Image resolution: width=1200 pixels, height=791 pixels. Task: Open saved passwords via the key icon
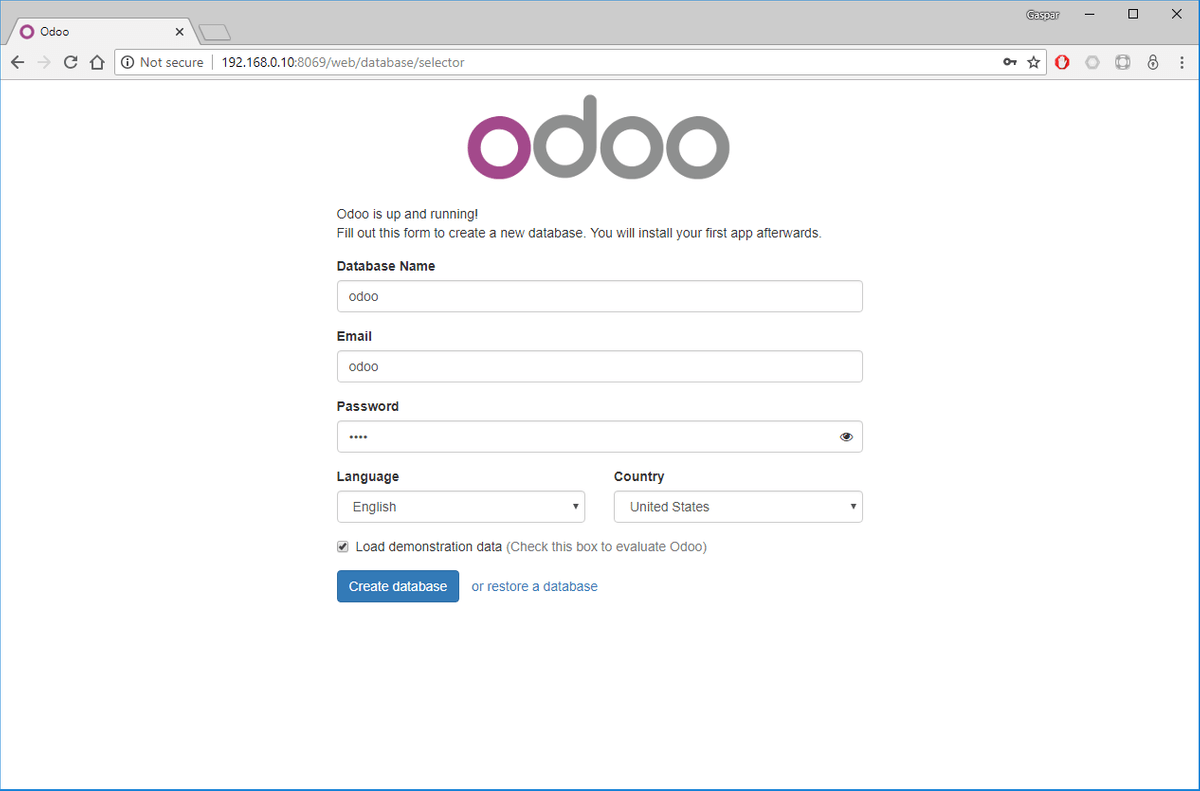[x=1010, y=62]
